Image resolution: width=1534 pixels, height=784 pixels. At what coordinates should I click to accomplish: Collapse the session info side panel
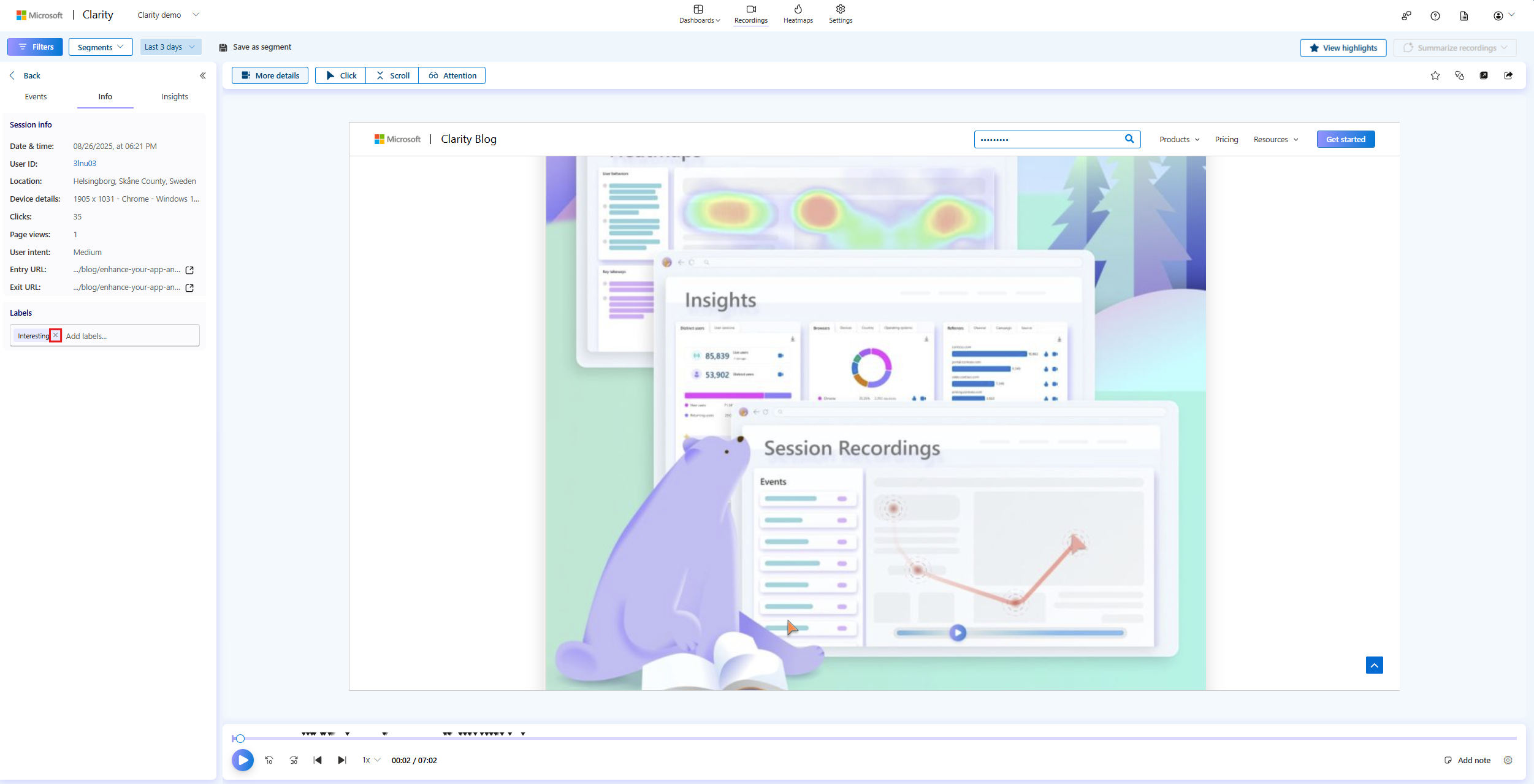203,75
